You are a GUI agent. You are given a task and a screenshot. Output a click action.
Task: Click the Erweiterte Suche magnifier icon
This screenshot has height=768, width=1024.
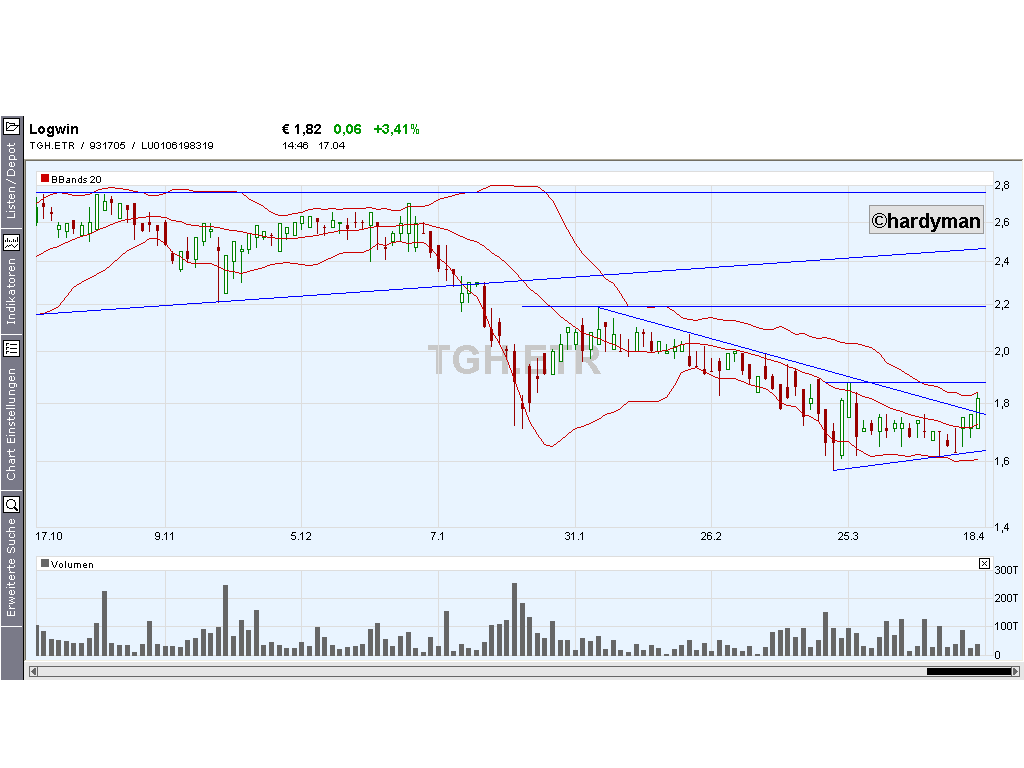[12, 504]
